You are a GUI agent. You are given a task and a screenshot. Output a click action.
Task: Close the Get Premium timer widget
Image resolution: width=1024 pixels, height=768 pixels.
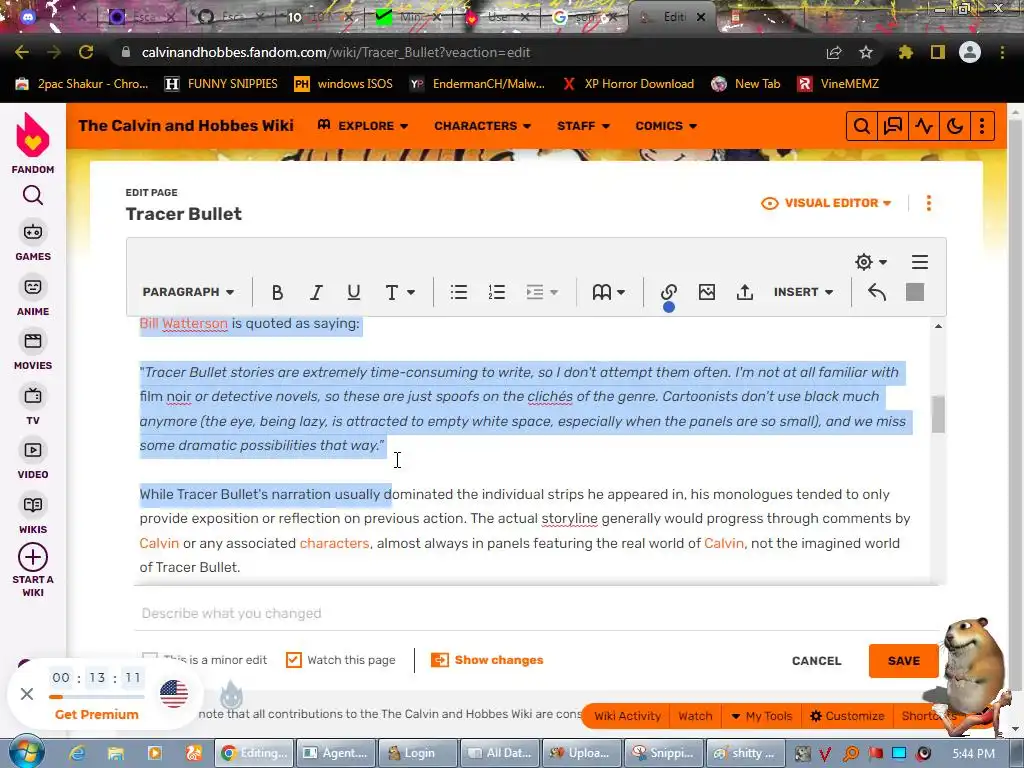[27, 694]
